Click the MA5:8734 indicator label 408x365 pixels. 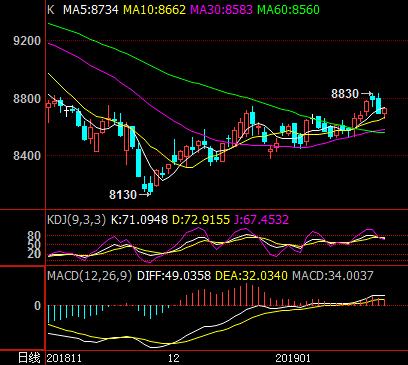pyautogui.click(x=91, y=9)
